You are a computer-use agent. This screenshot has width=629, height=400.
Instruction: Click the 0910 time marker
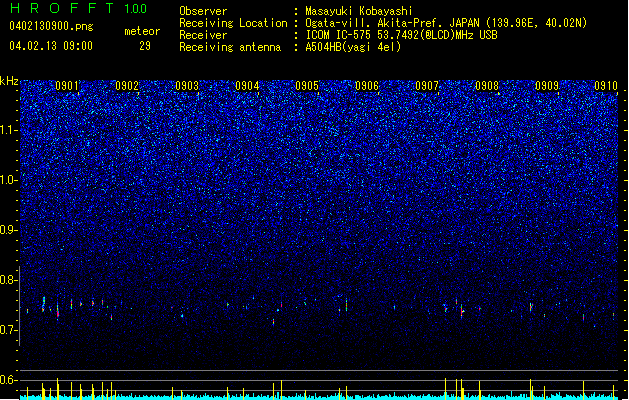(606, 86)
